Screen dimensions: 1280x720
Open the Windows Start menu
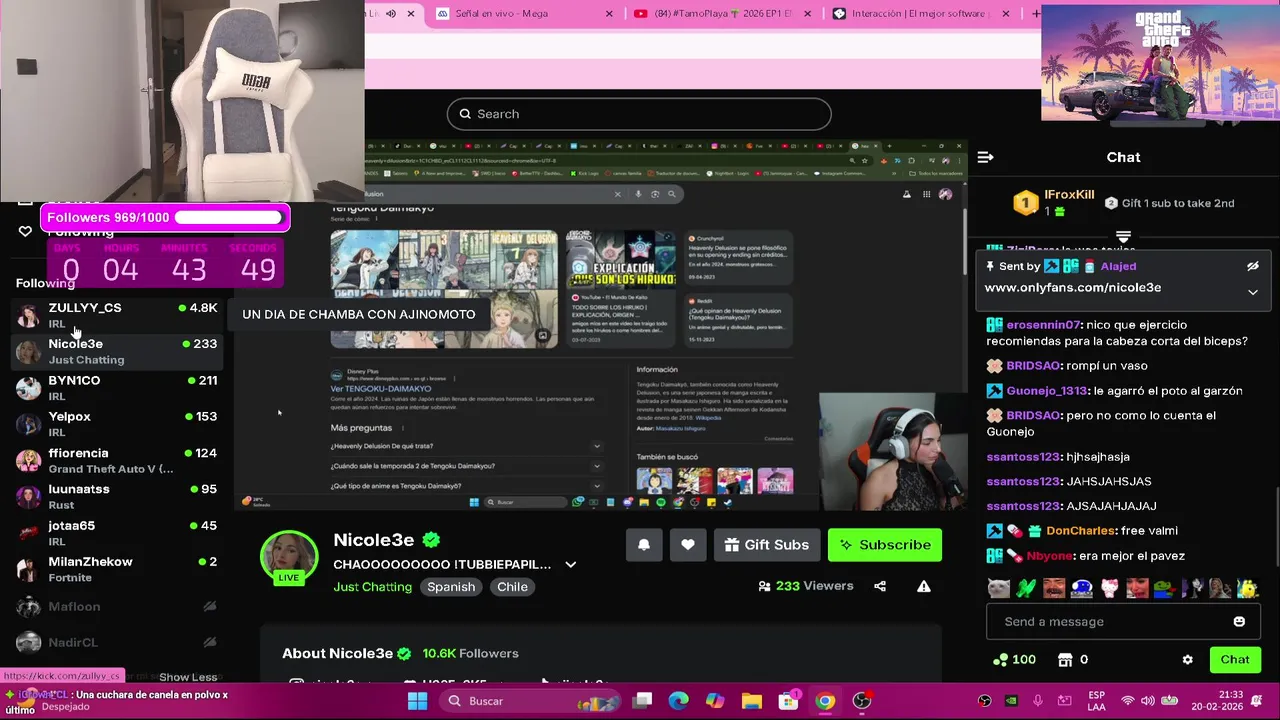click(x=417, y=701)
